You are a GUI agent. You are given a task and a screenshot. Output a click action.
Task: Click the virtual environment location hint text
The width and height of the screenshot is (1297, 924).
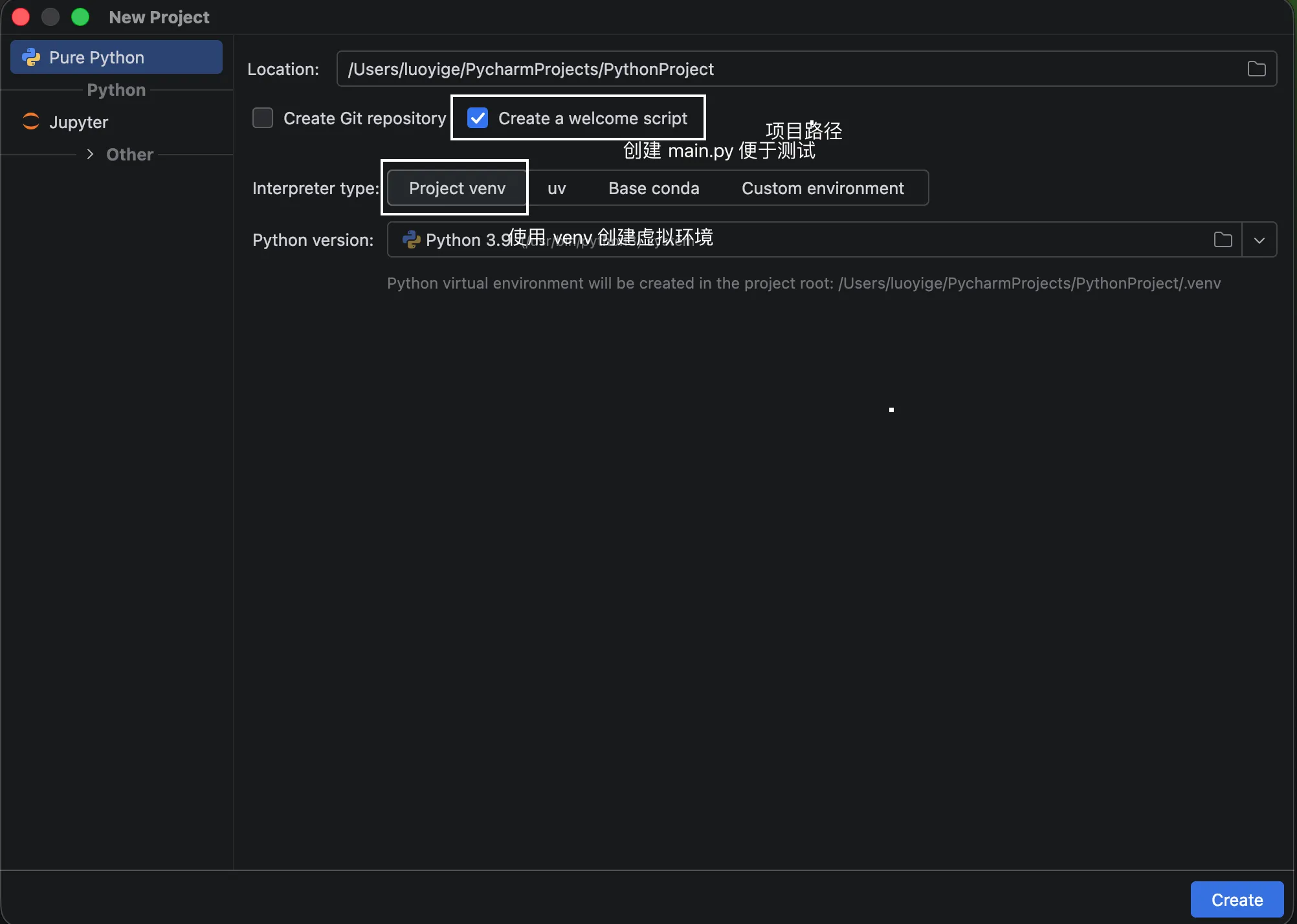[x=804, y=283]
